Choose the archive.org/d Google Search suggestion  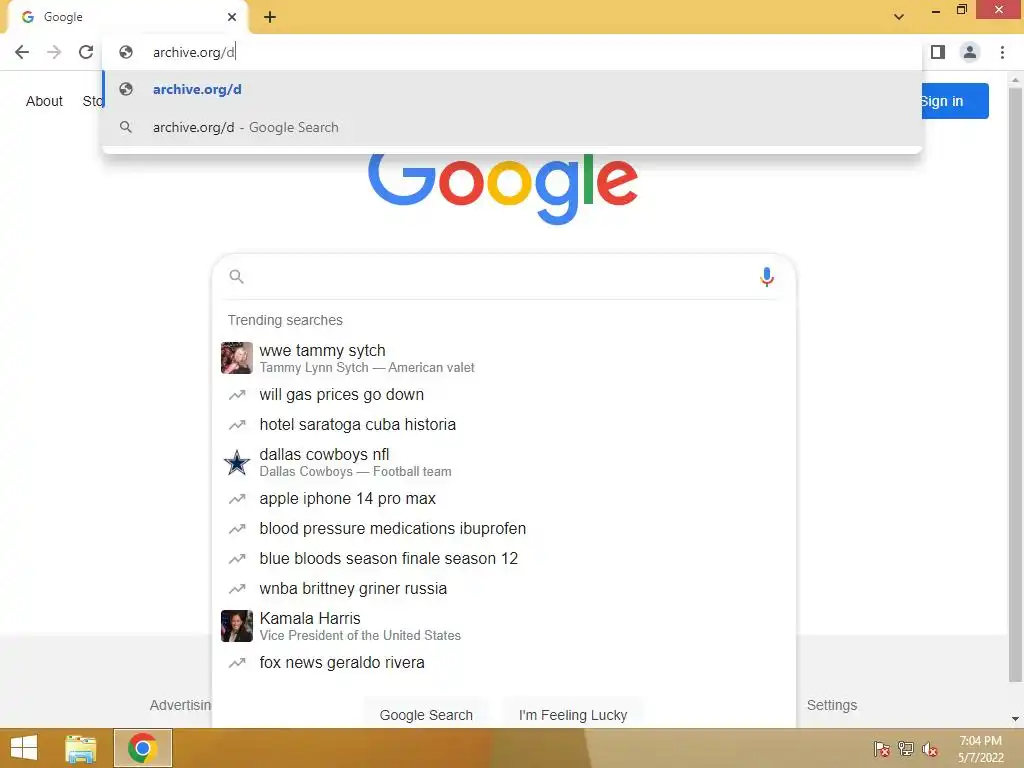513,127
